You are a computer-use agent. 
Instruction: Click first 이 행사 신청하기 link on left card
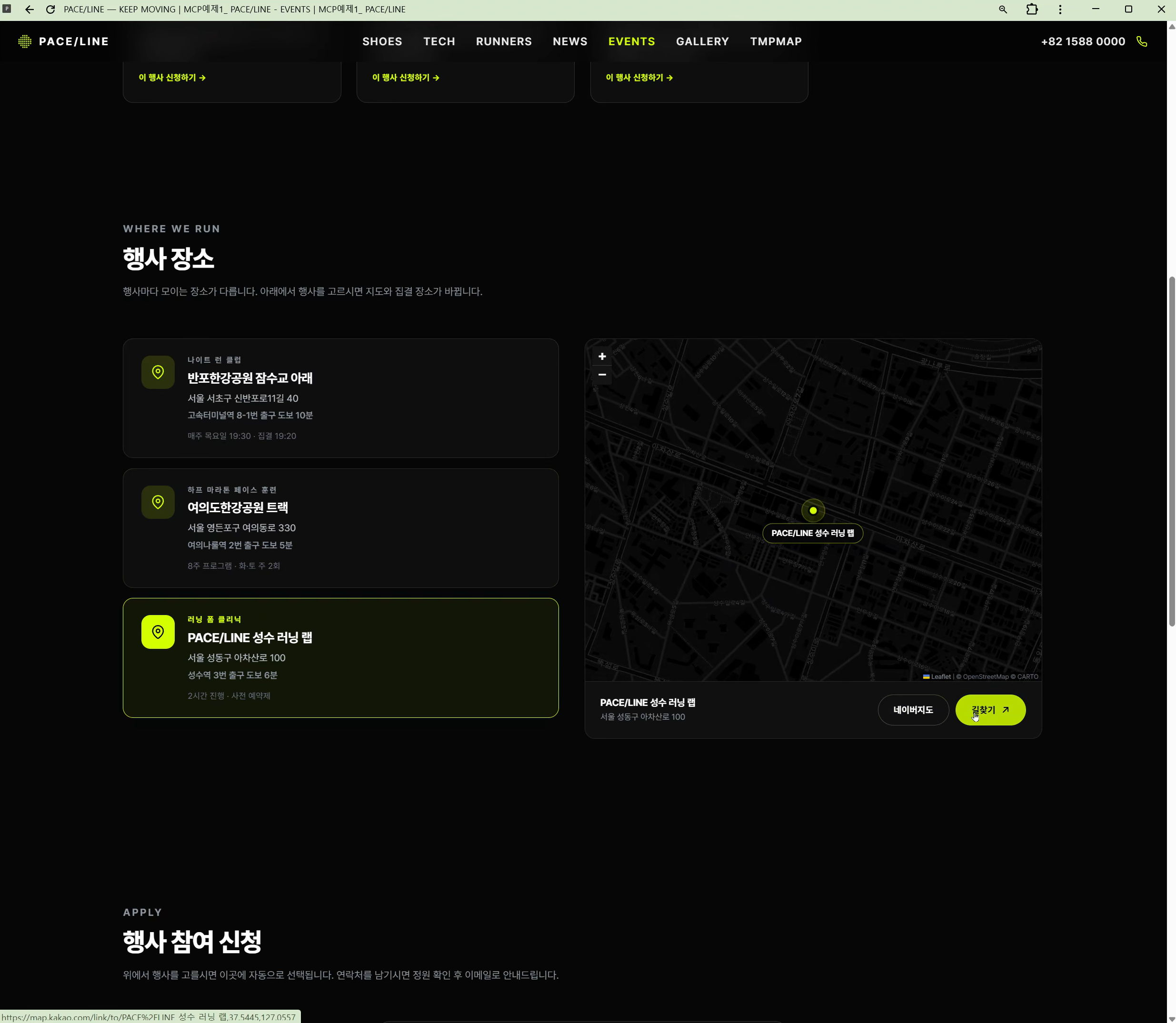(x=172, y=78)
